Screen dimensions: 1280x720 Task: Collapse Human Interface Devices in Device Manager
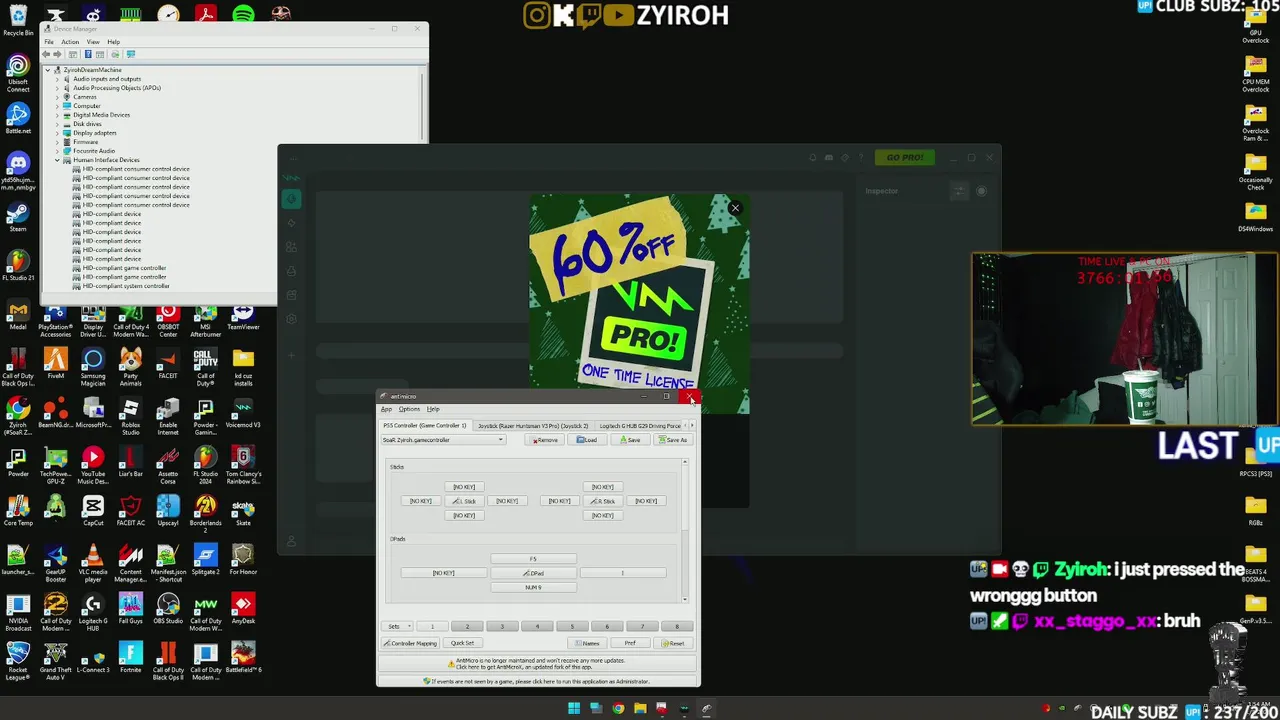pyautogui.click(x=57, y=160)
